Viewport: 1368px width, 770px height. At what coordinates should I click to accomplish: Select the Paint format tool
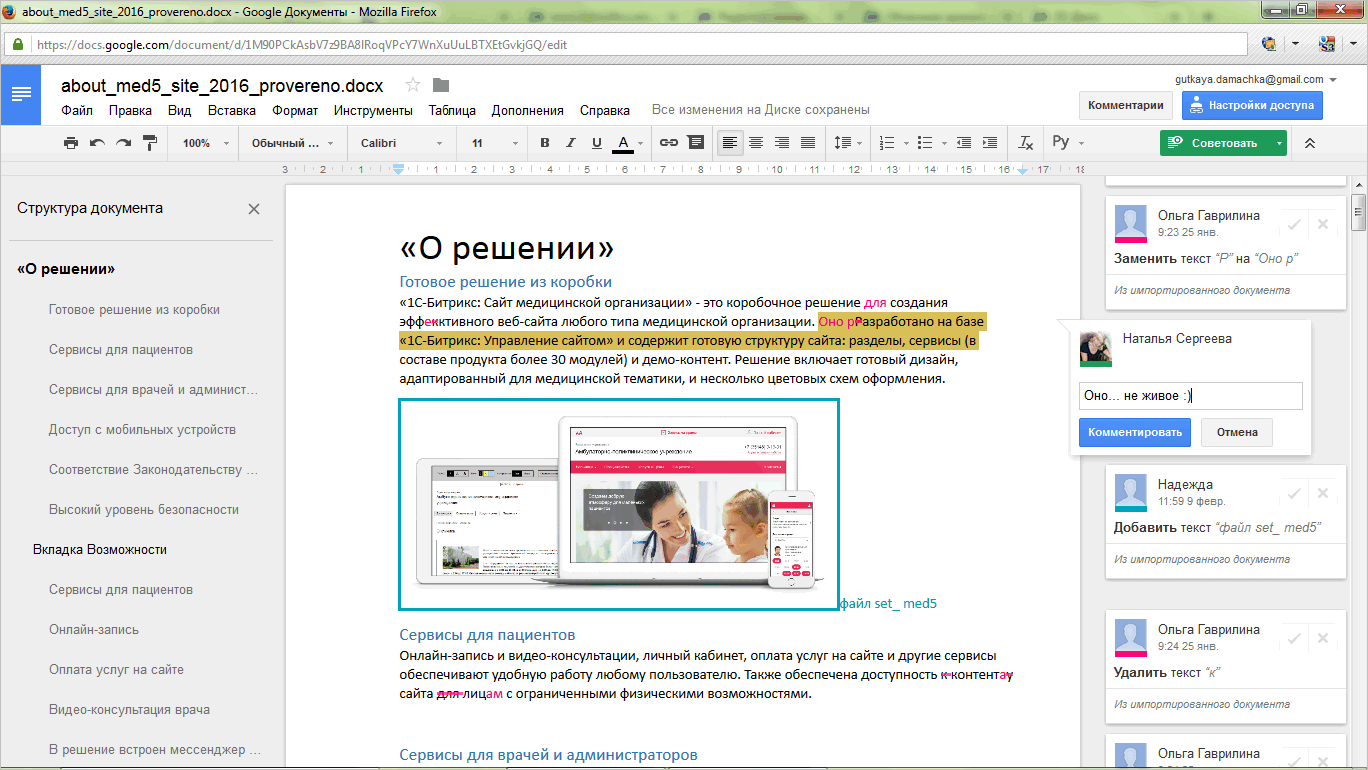tap(150, 143)
